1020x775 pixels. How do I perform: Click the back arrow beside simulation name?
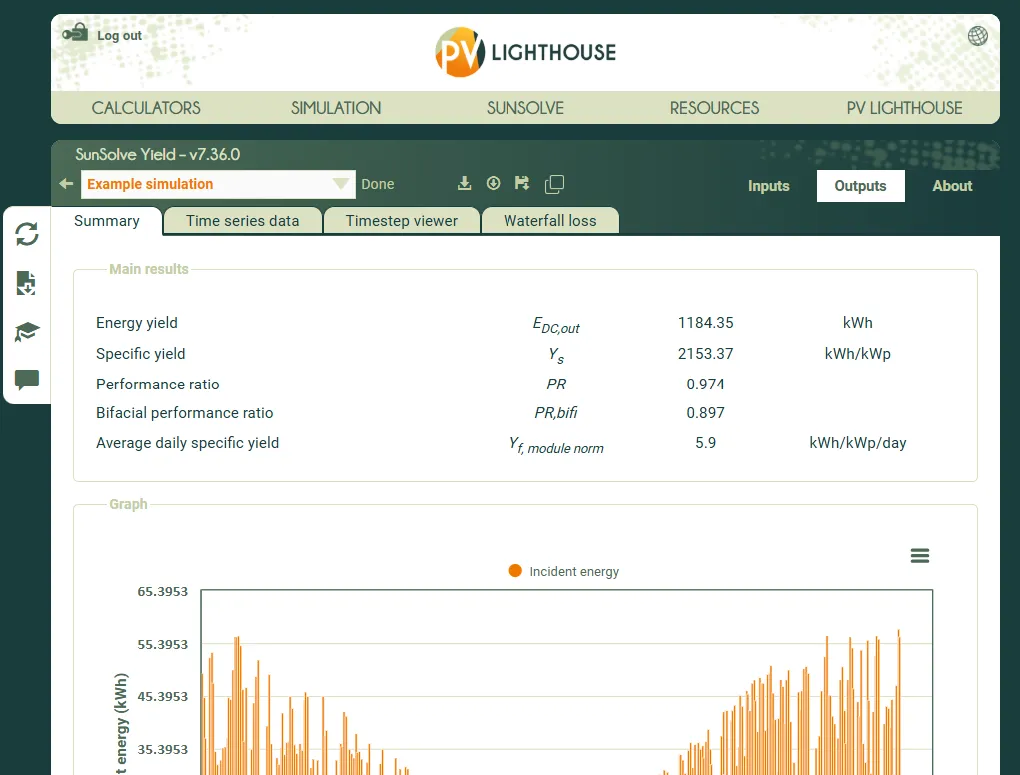click(66, 184)
